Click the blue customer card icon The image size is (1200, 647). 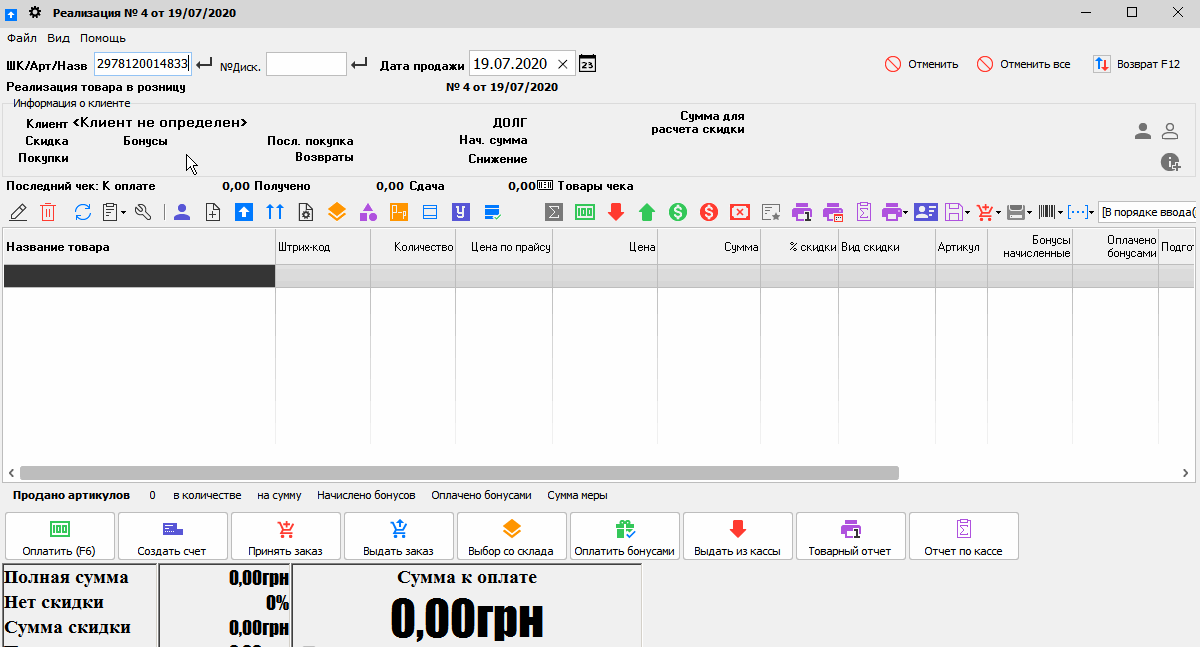pyautogui.click(x=925, y=212)
